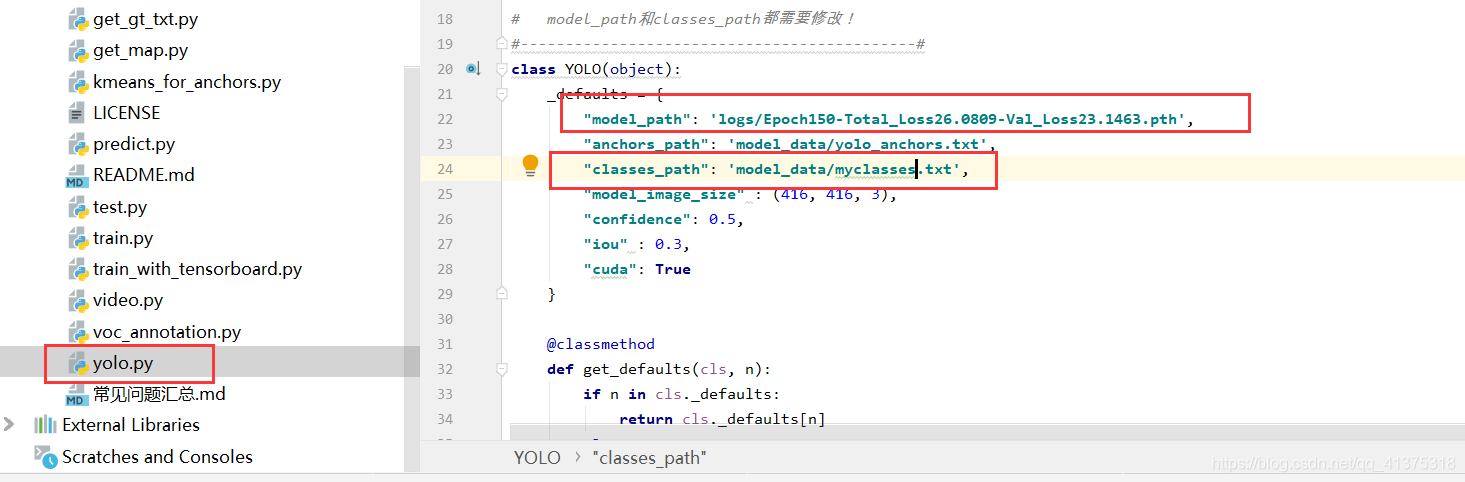Open train.py in the project tree

[x=123, y=238]
